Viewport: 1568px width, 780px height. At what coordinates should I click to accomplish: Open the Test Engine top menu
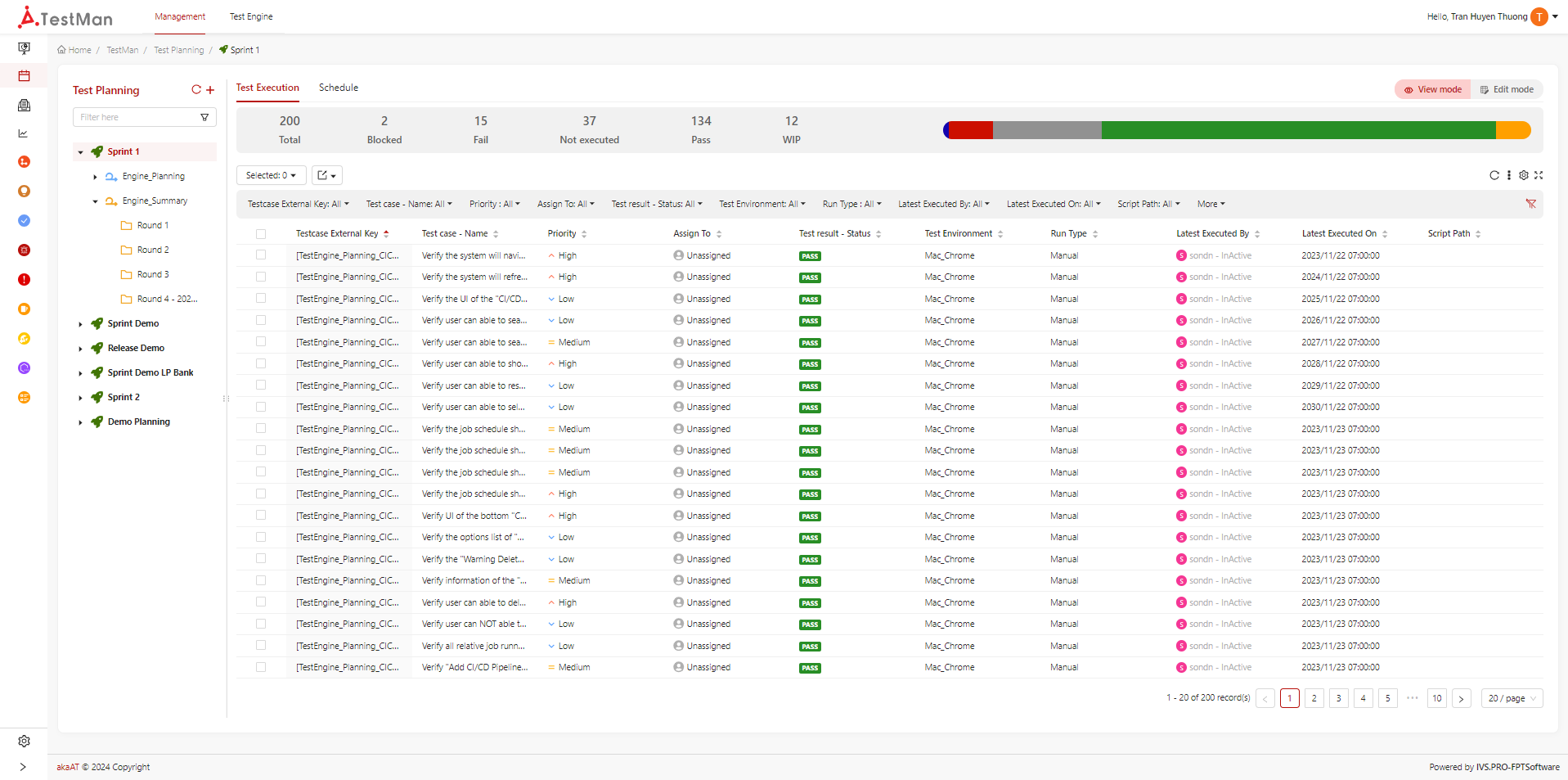click(251, 16)
